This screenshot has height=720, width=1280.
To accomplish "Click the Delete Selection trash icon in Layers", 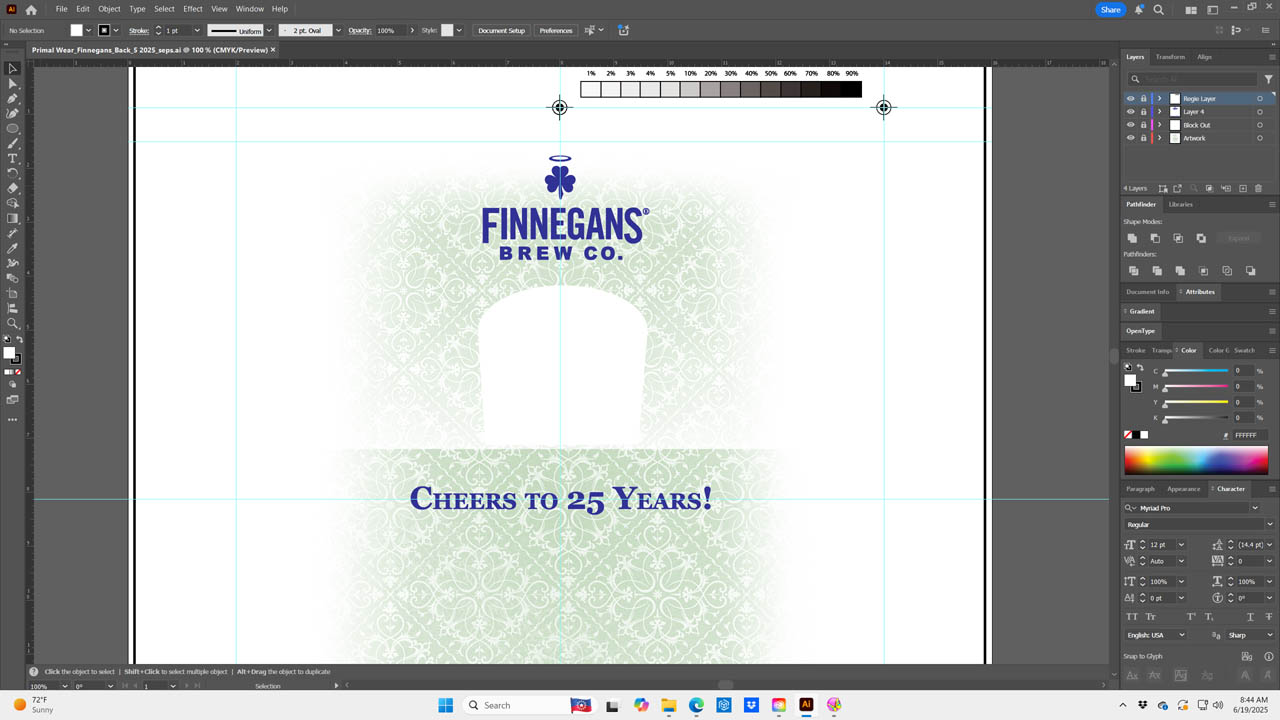I will click(1258, 188).
